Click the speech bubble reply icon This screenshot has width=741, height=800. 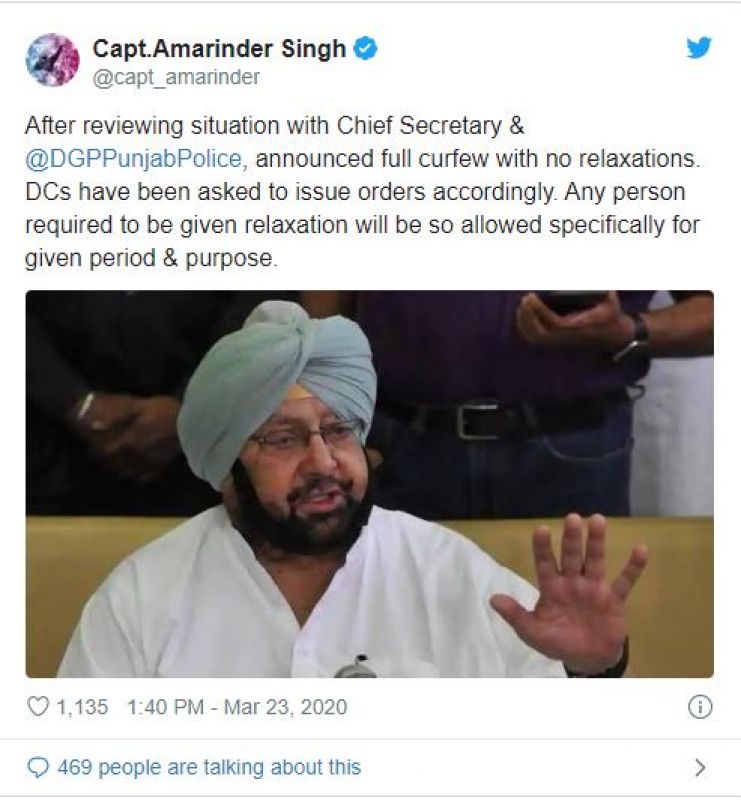[38, 767]
